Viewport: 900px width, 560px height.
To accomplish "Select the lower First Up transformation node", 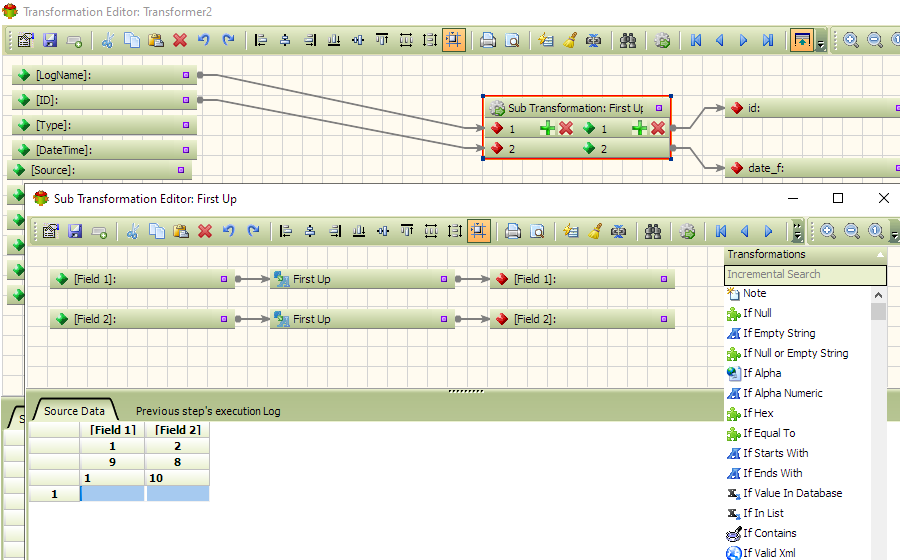I will 362,319.
